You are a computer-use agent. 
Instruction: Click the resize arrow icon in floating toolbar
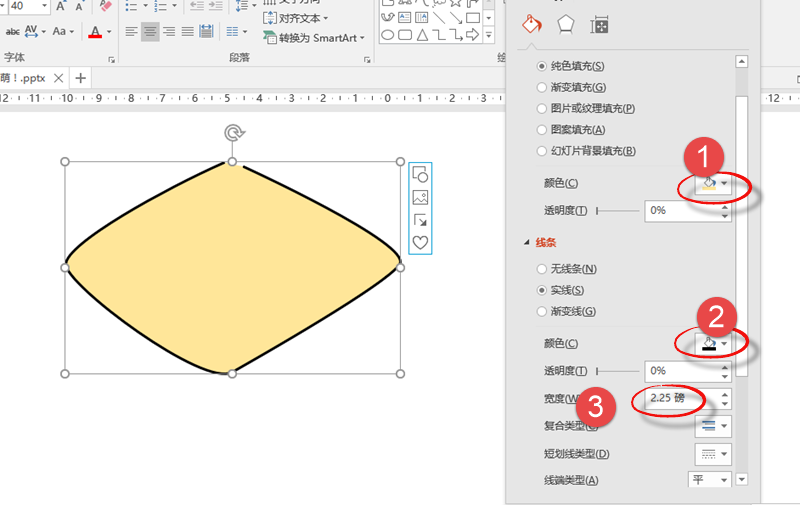point(420,220)
